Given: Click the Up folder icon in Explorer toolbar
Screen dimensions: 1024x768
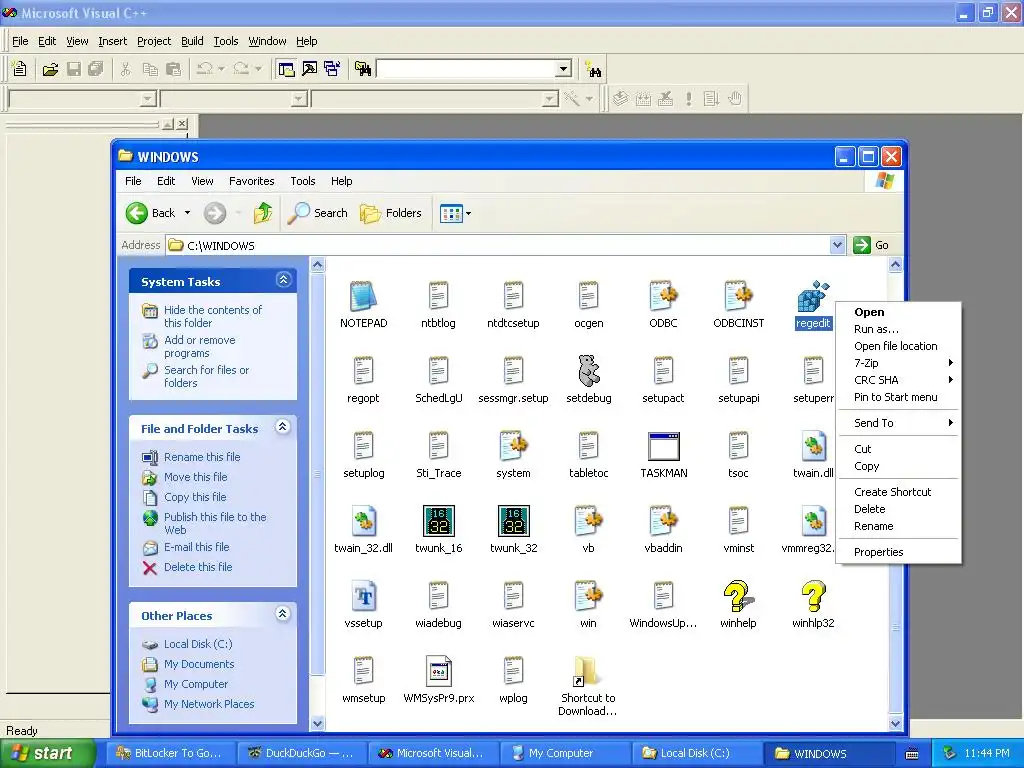Looking at the screenshot, I should [263, 213].
